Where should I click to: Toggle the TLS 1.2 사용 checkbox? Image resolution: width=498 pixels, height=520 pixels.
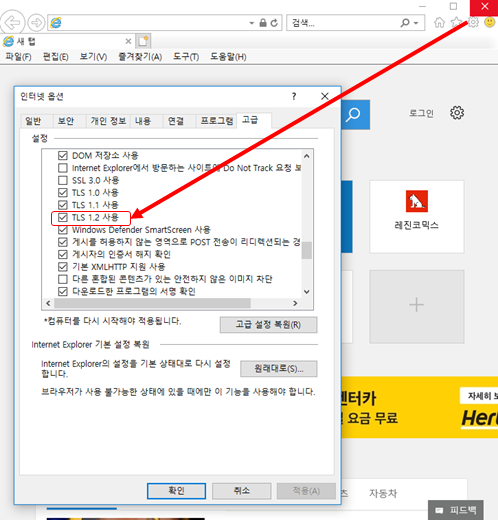click(x=63, y=217)
